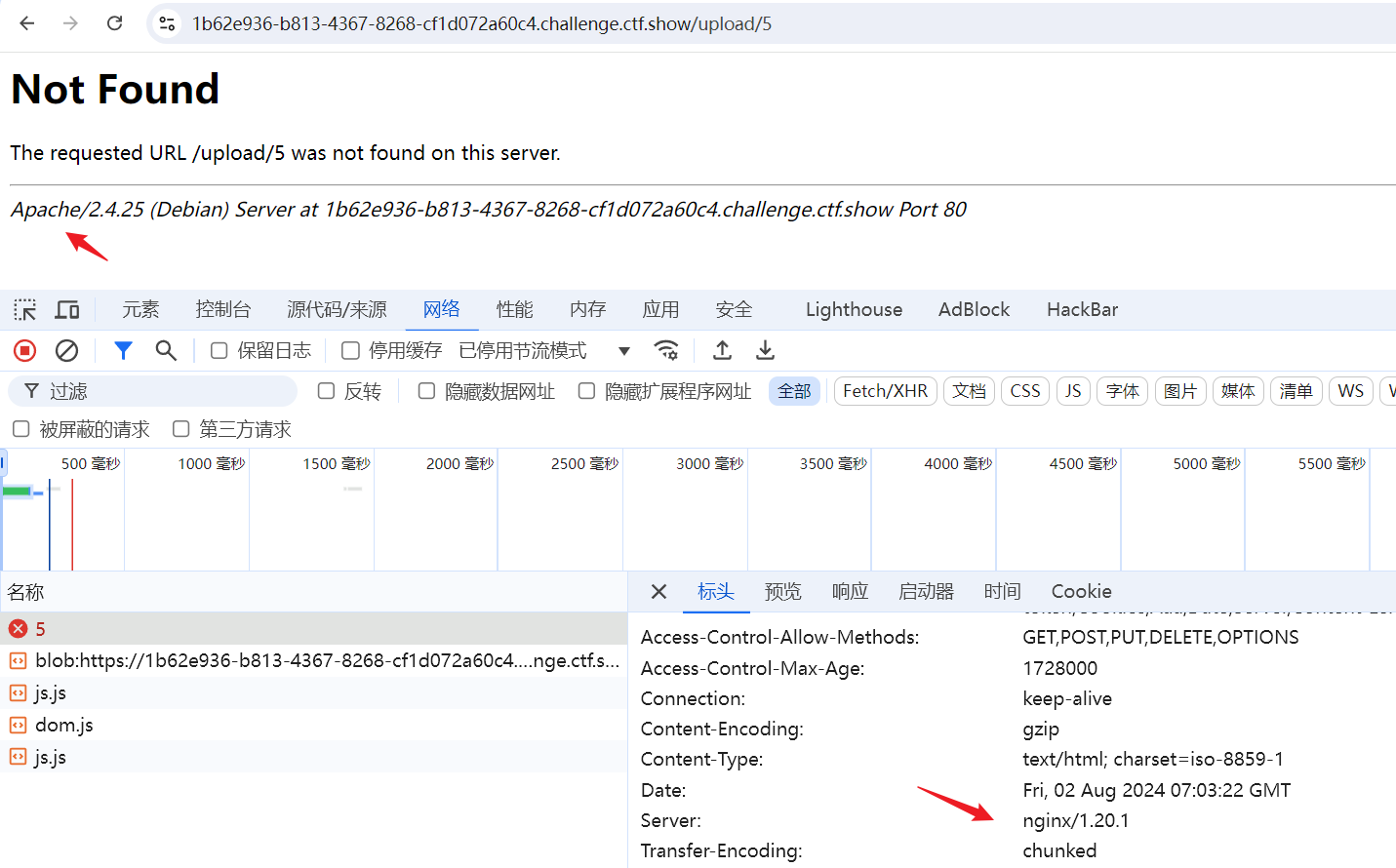Tick the 反转 filter checkbox
Viewport: 1396px width, 868px height.
[x=327, y=391]
